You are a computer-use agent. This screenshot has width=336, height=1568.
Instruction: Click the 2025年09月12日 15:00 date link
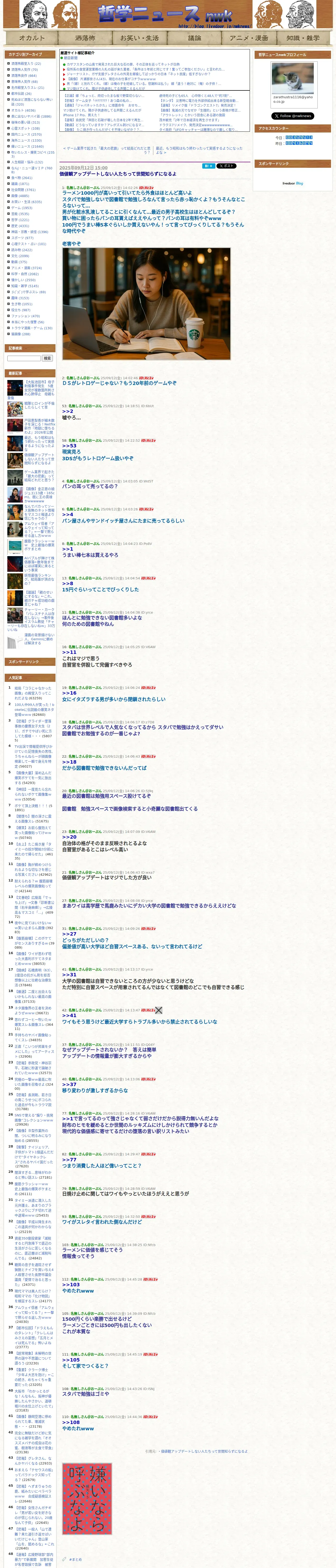click(x=83, y=168)
